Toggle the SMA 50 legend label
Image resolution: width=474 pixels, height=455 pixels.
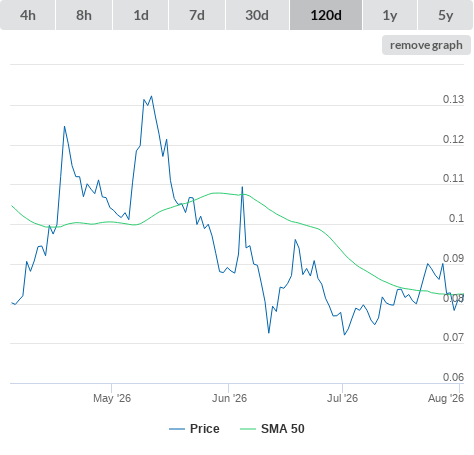click(x=283, y=429)
